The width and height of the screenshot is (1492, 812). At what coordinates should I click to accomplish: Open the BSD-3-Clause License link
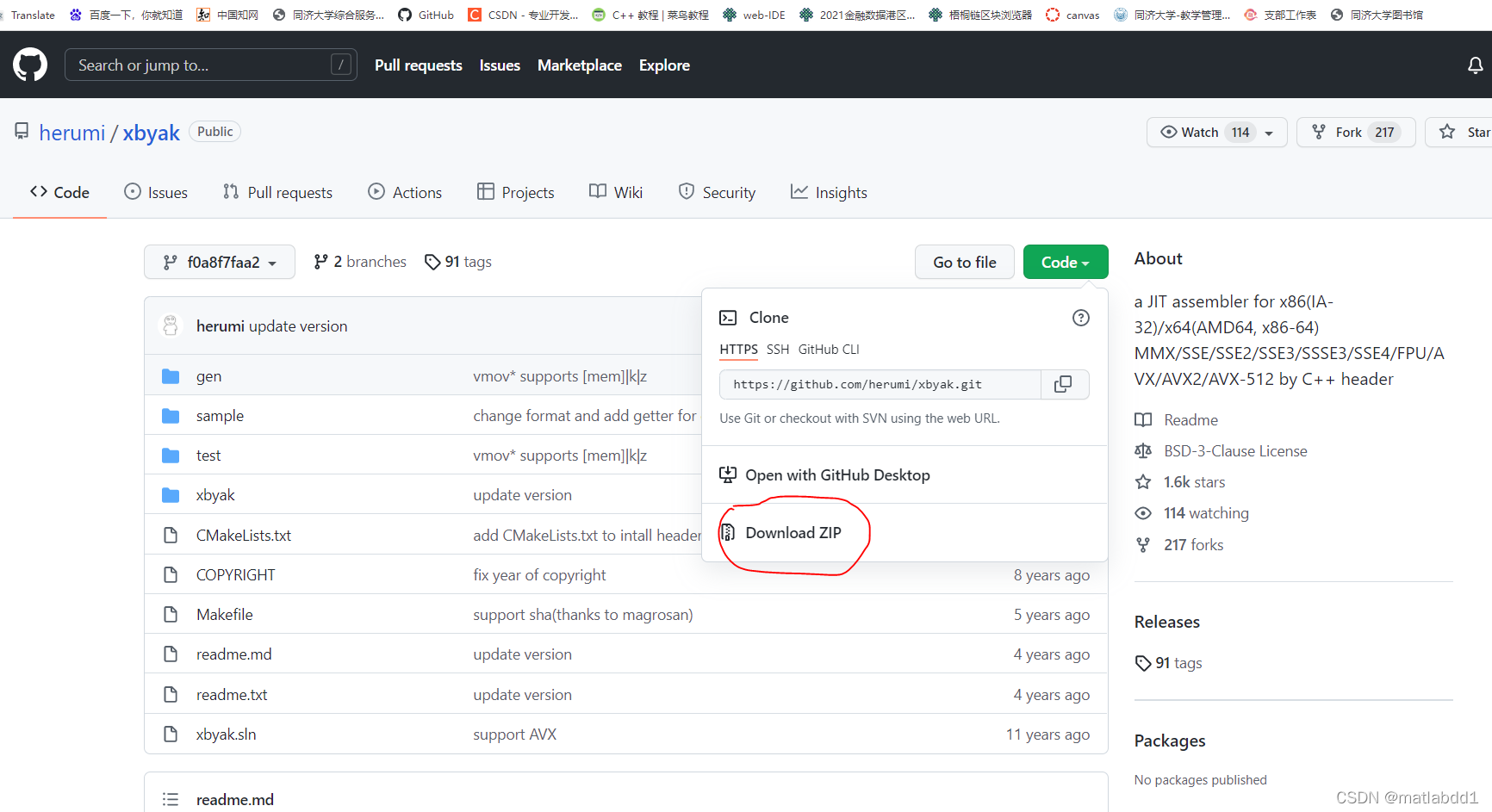(1235, 451)
